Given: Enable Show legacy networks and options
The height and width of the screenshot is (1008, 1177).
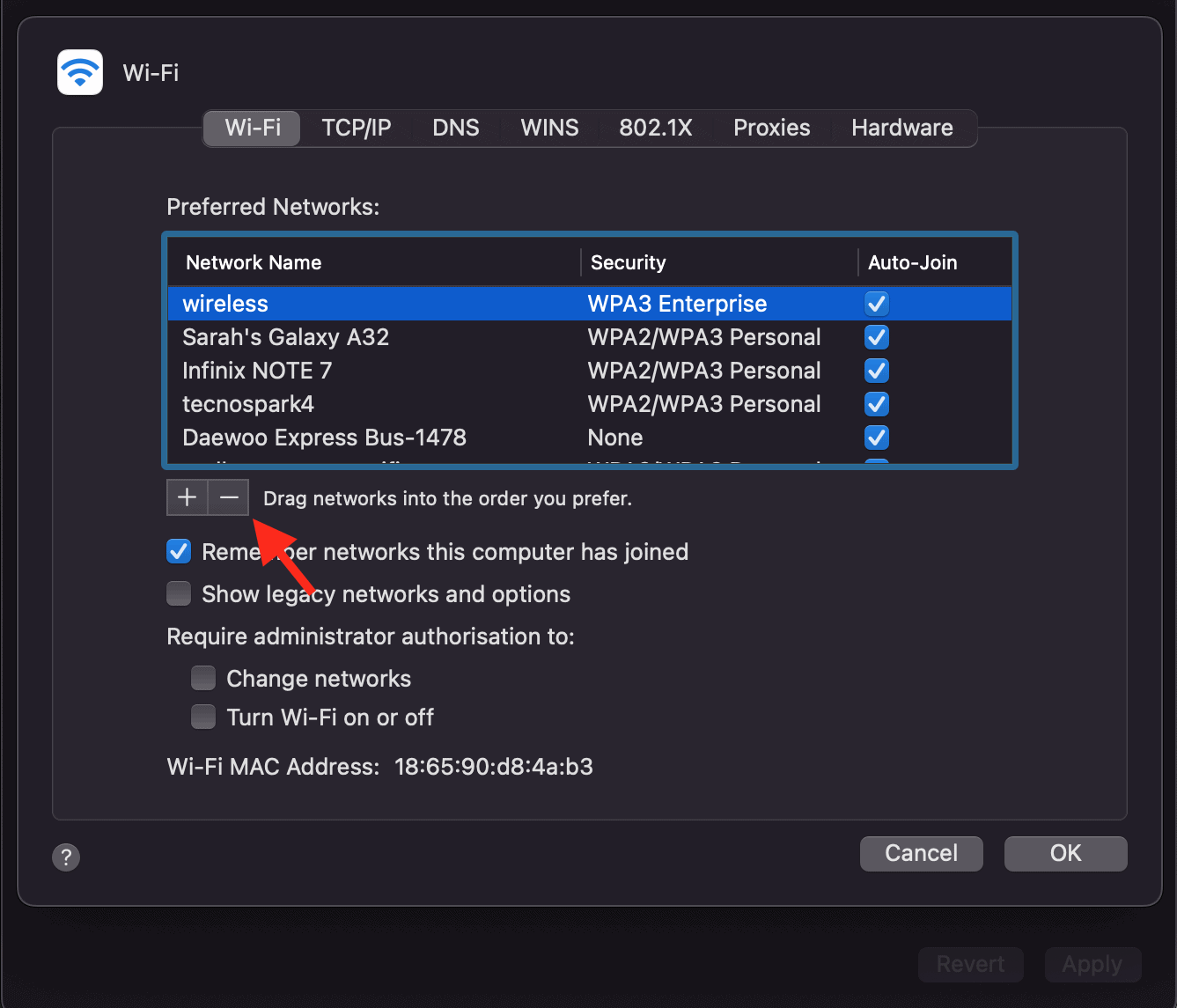Looking at the screenshot, I should tap(179, 594).
